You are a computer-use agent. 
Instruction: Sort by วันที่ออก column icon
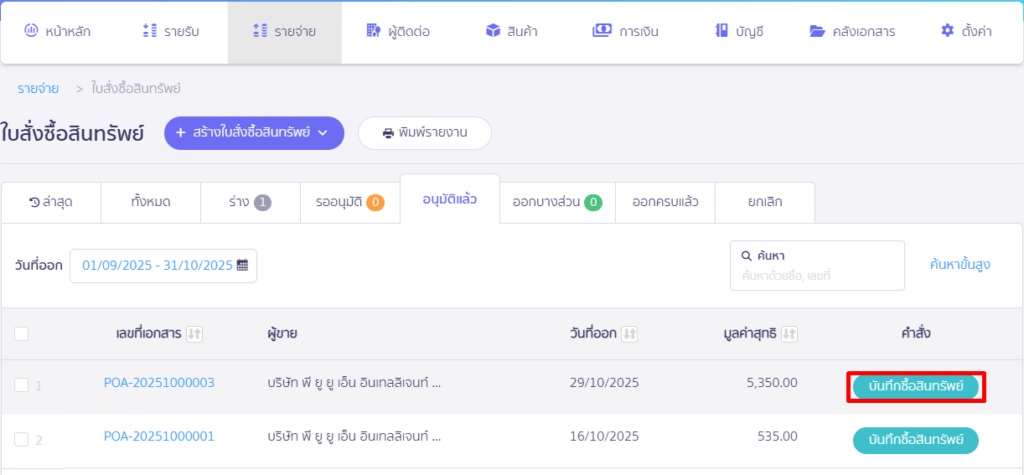click(x=629, y=334)
